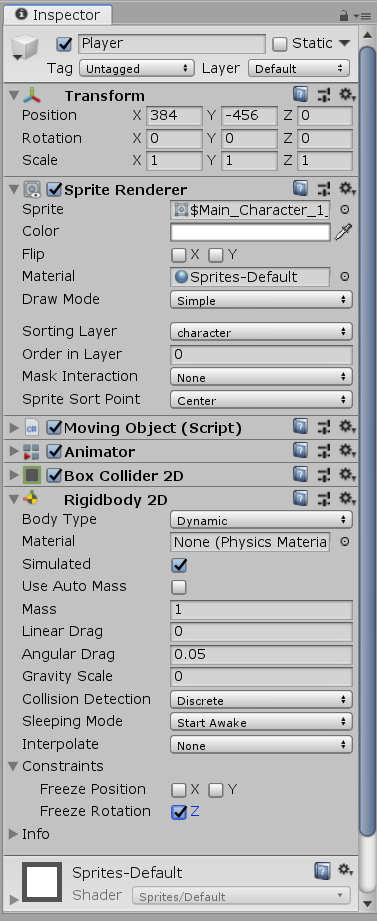Open Sleeping Mode dropdown

(x=261, y=722)
